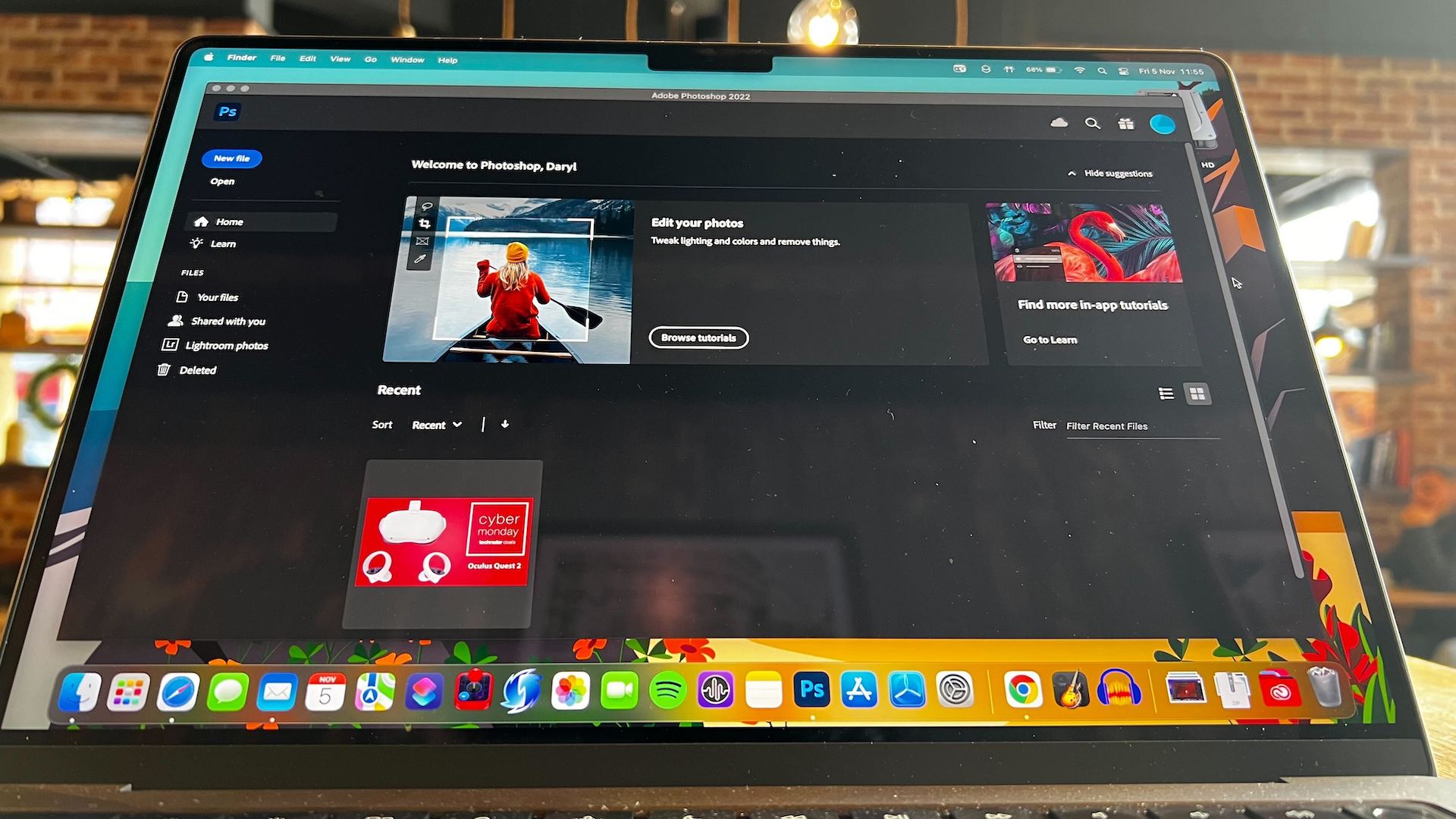Click the cloud sync icon top right

pos(1060,121)
